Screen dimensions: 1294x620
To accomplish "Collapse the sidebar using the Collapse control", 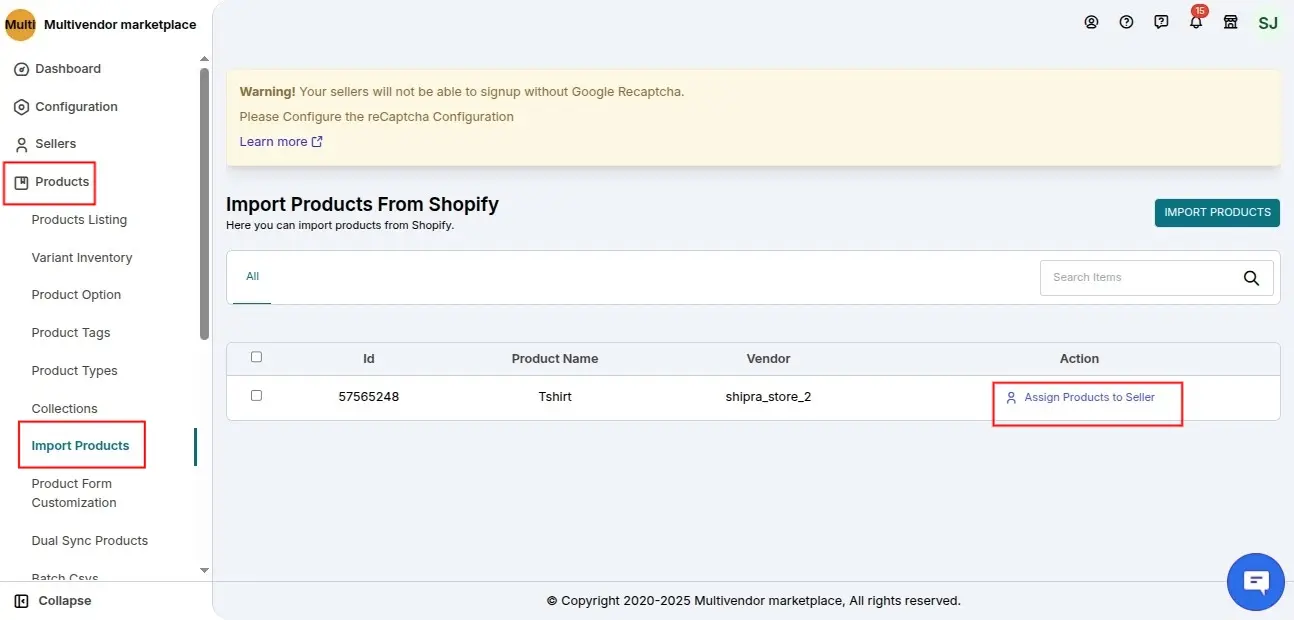I will click(x=56, y=600).
